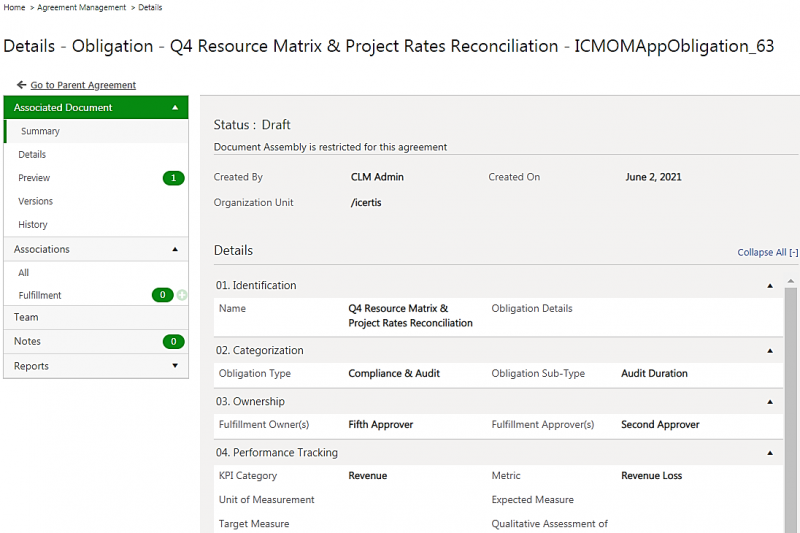Click the Notes count badge
The width and height of the screenshot is (800, 533).
coord(173,342)
